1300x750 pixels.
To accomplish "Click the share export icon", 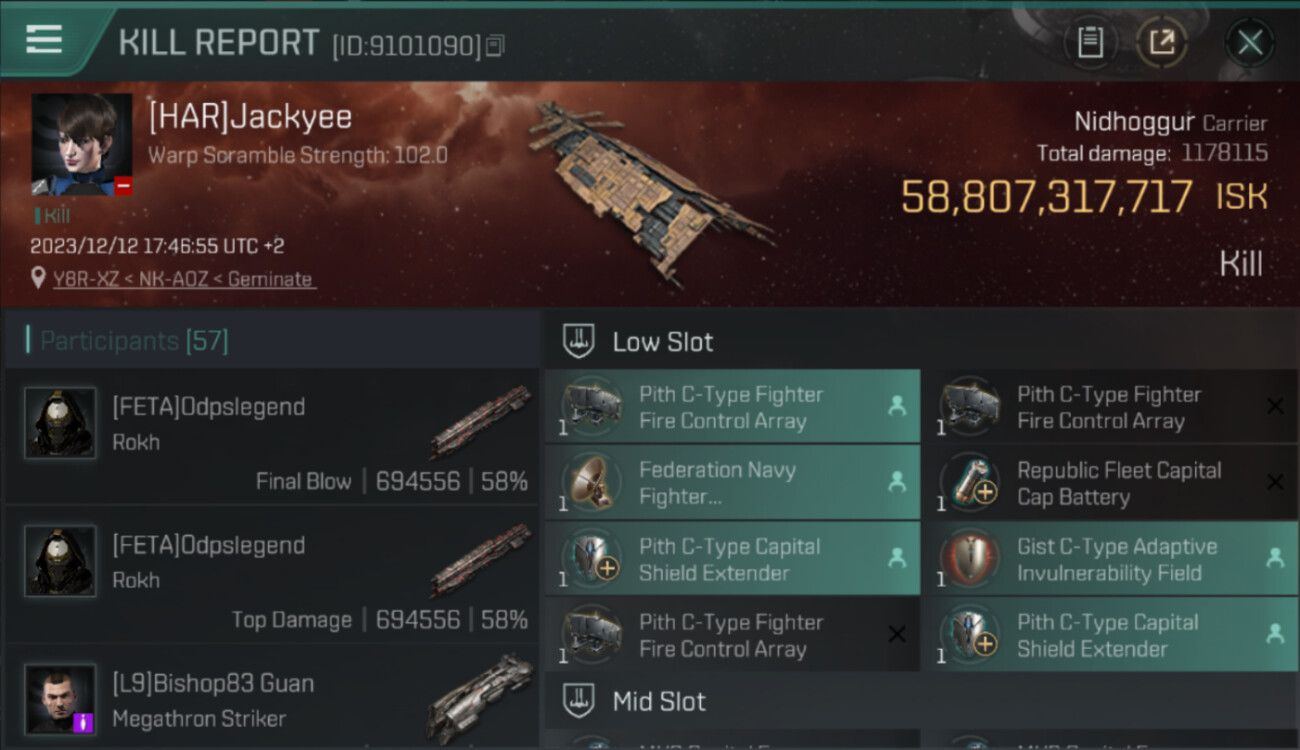I will pyautogui.click(x=1161, y=42).
